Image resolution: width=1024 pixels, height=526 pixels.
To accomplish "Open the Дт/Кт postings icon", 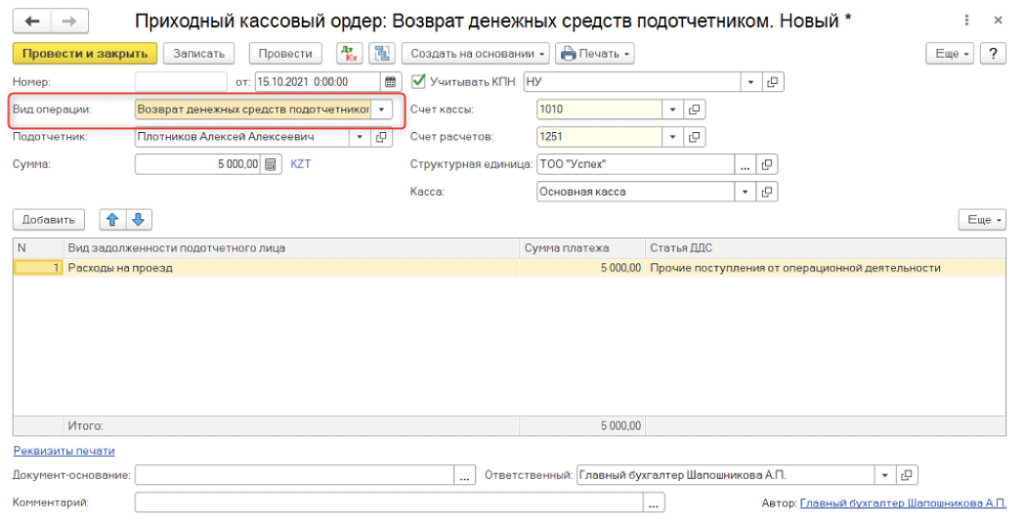I will tap(349, 53).
